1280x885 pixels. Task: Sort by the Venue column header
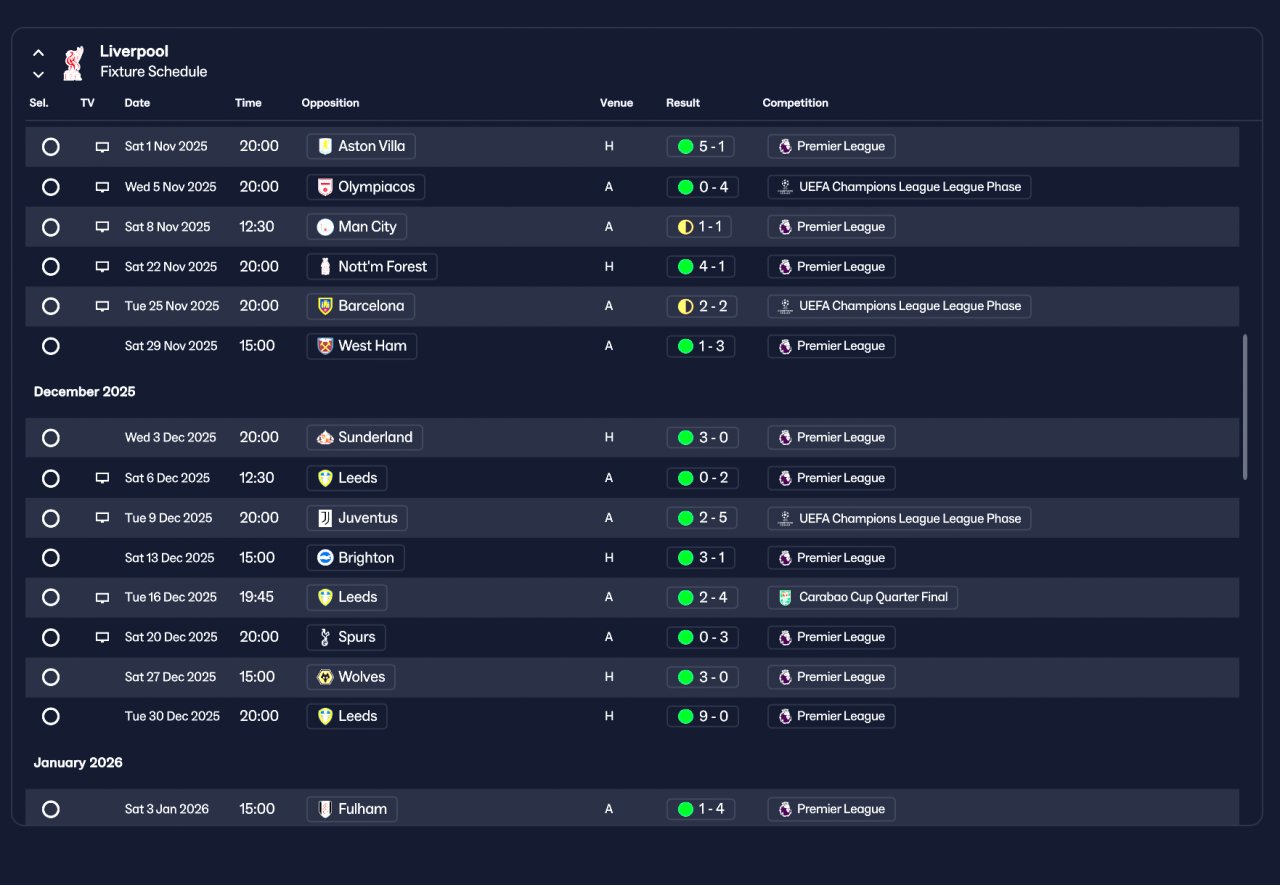(x=616, y=103)
